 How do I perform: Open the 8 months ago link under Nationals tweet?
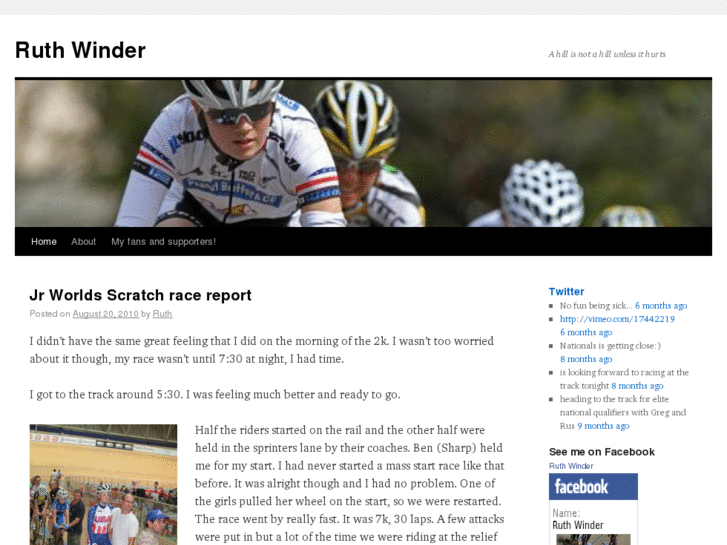click(586, 359)
